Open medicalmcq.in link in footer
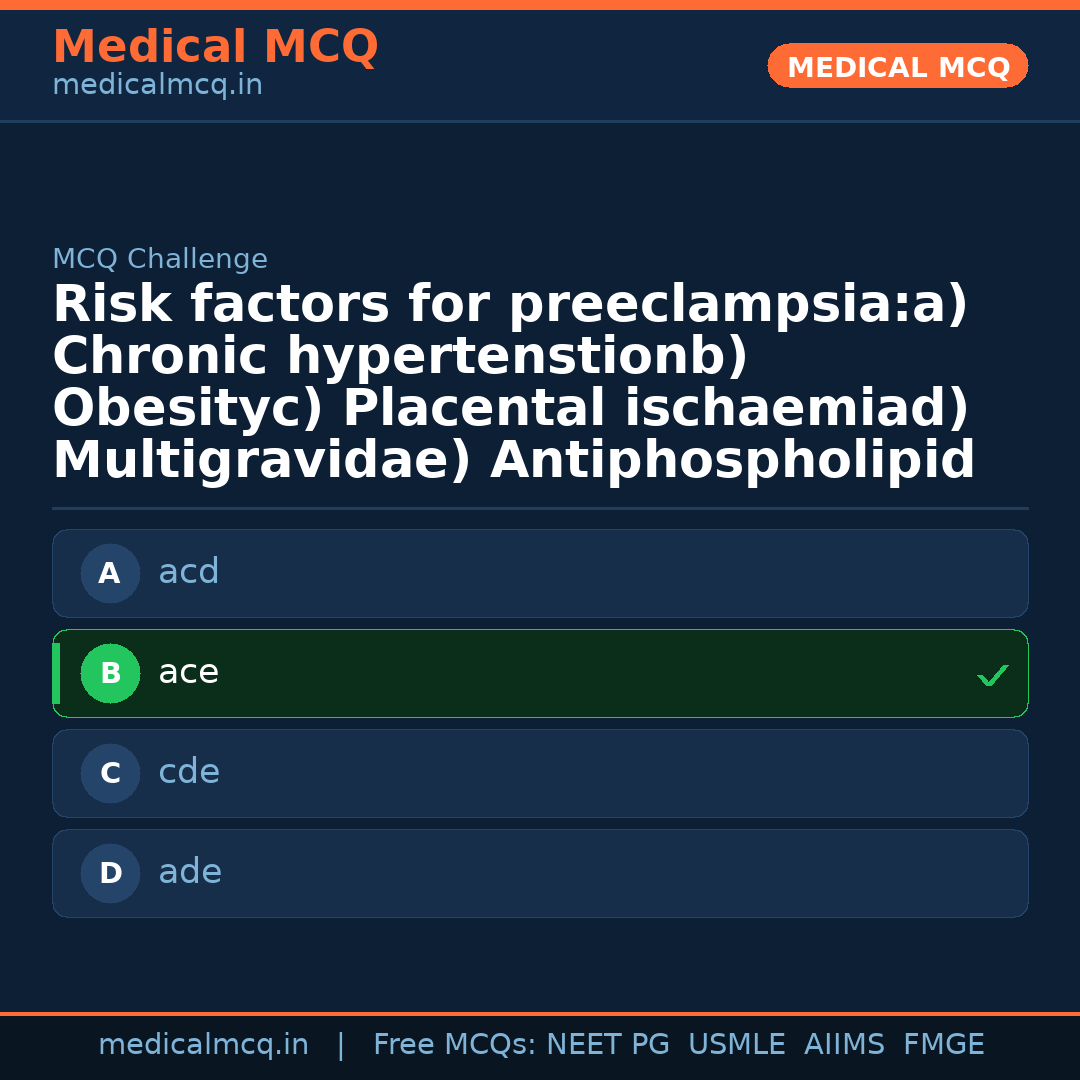The width and height of the screenshot is (1080, 1080). (x=203, y=1045)
